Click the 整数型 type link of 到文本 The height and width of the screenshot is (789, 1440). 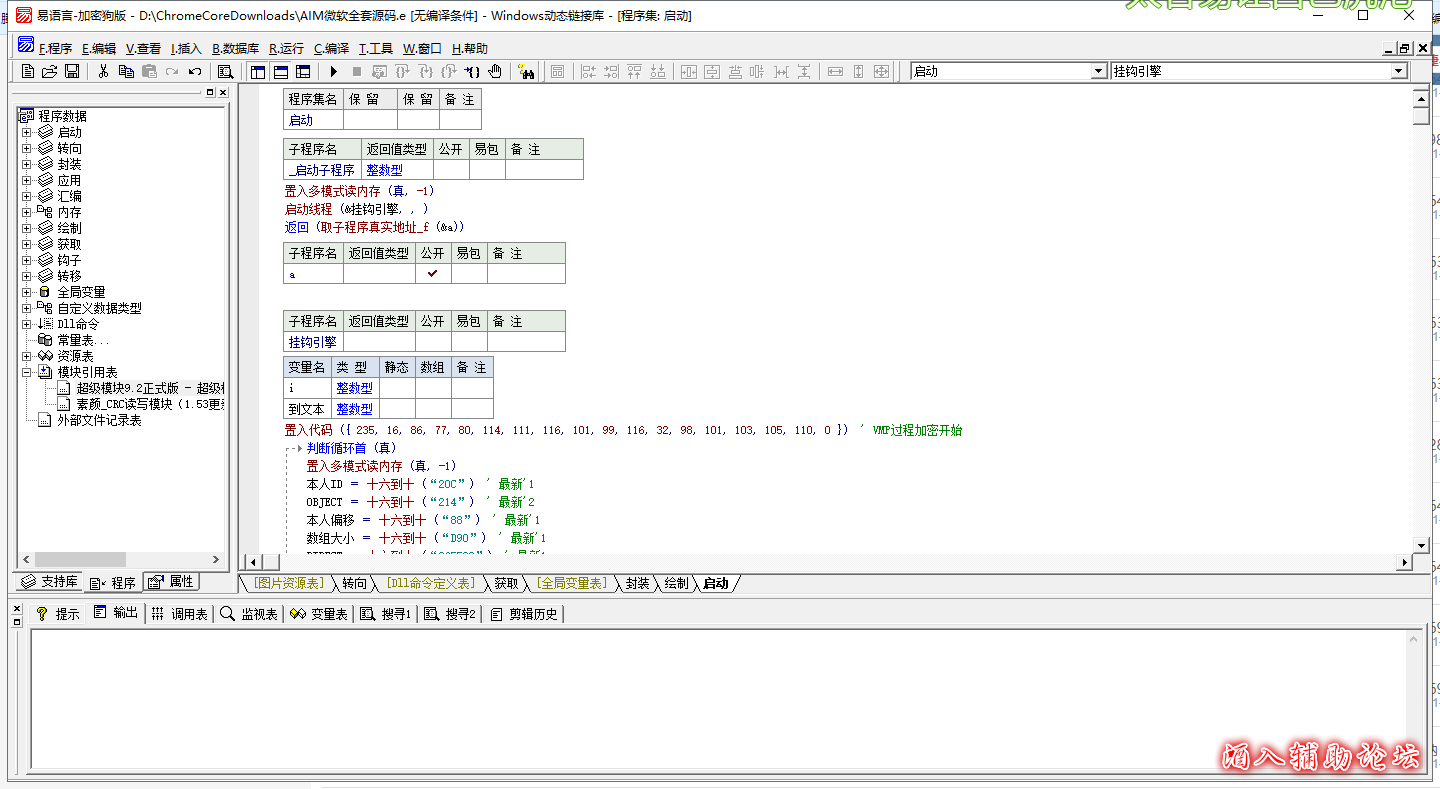click(x=354, y=407)
